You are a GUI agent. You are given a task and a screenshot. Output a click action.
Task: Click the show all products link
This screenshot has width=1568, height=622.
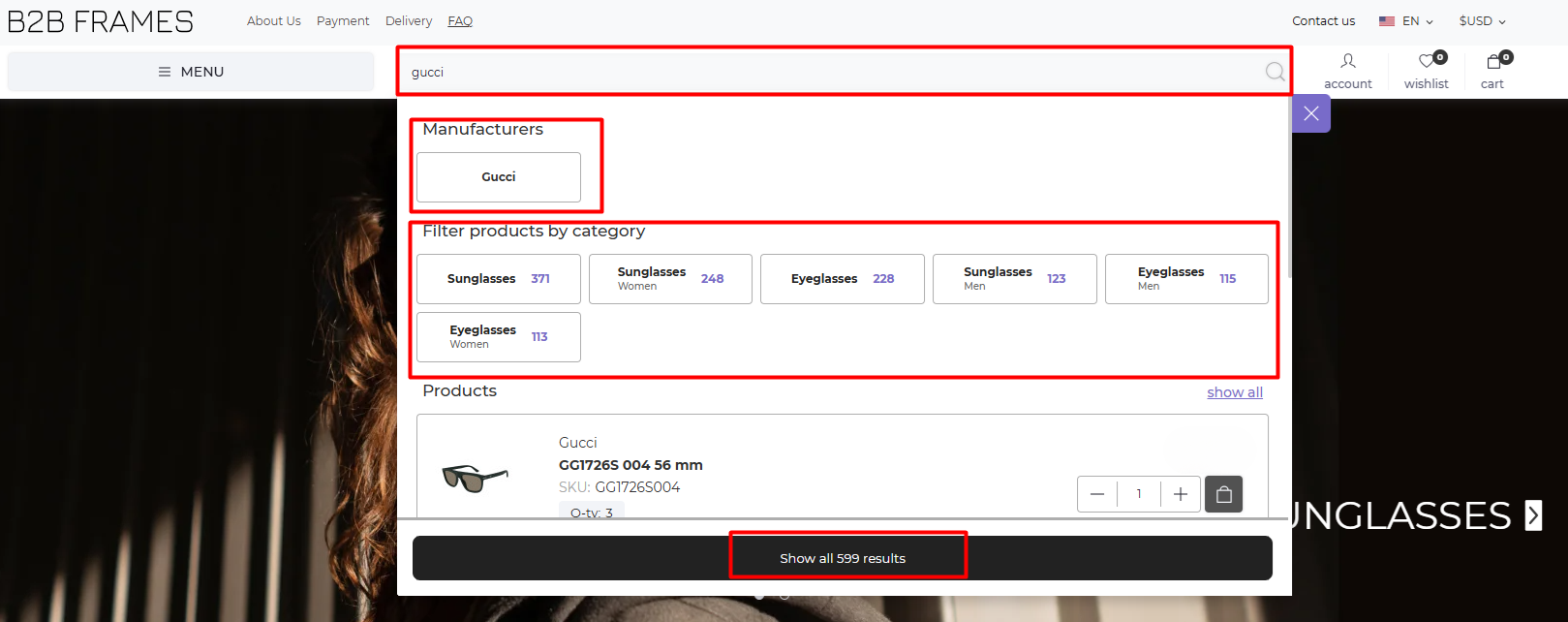pos(1235,392)
